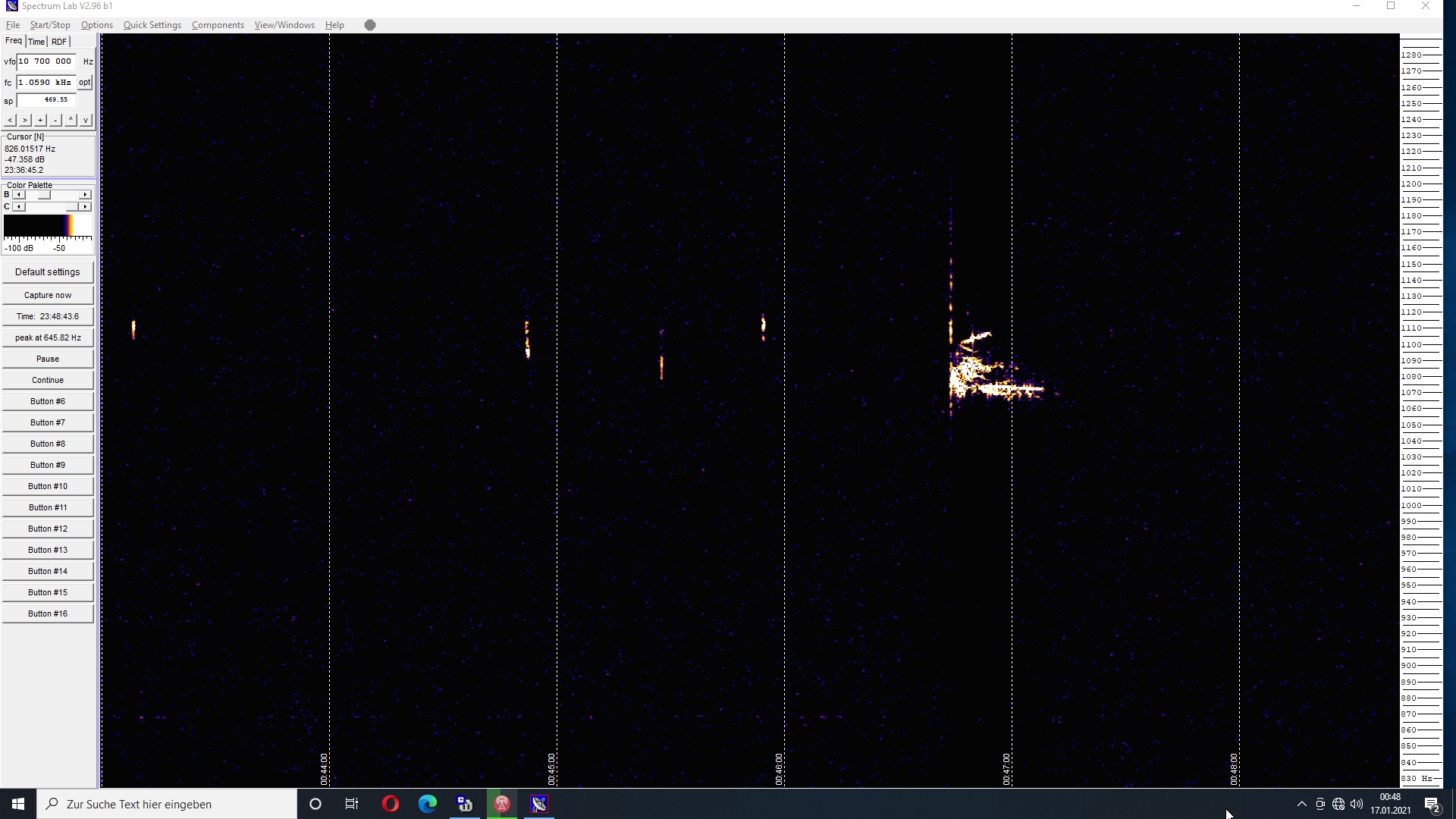Click Button #8

(48, 444)
